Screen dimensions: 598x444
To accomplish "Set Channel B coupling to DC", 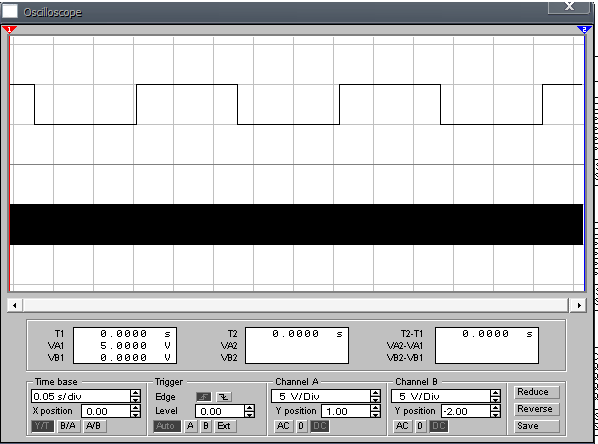I will click(439, 426).
